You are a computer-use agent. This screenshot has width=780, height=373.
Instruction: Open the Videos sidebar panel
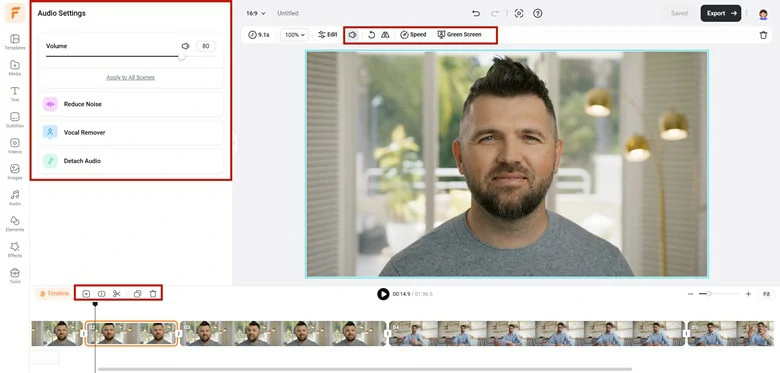click(15, 146)
